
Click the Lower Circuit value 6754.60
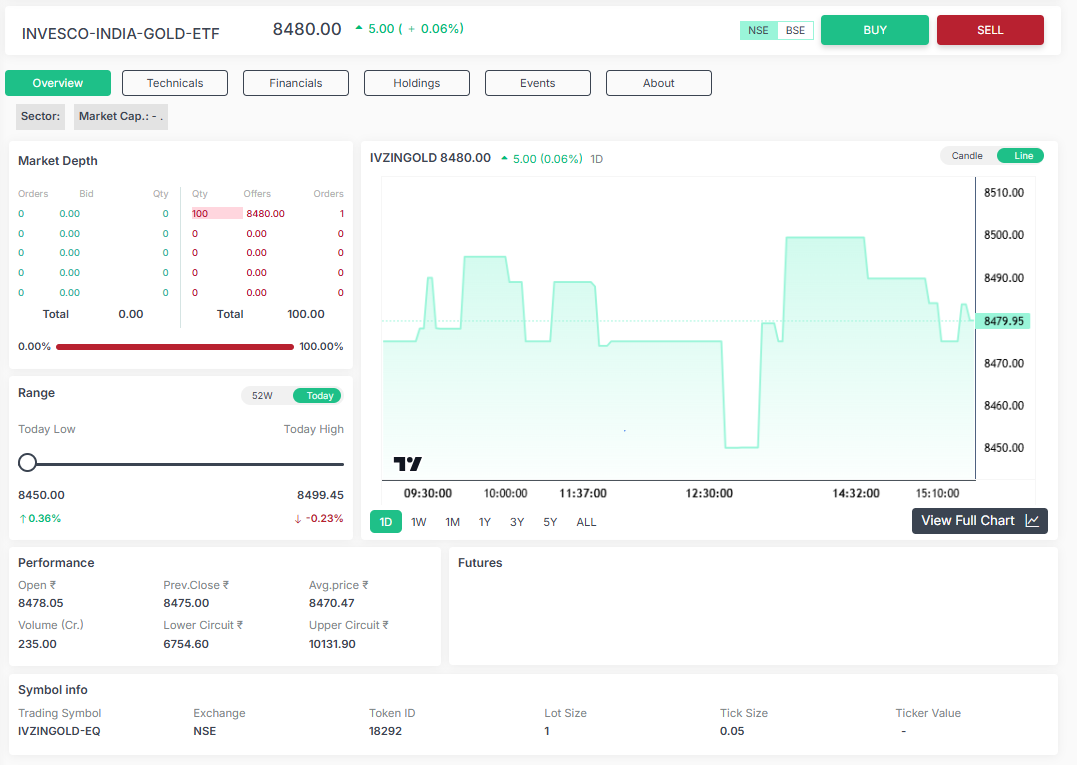(x=186, y=644)
